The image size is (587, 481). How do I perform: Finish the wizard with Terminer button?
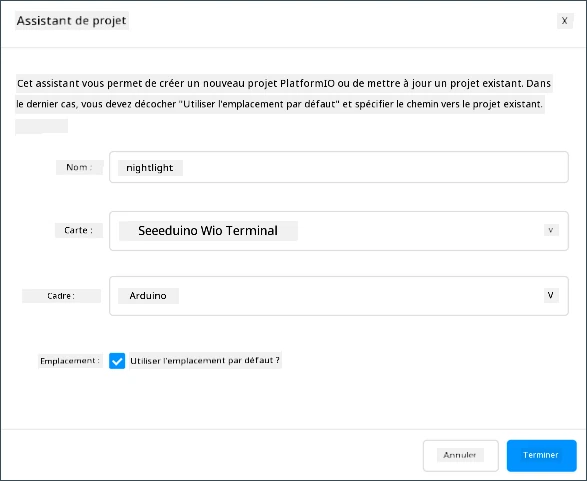tap(541, 455)
